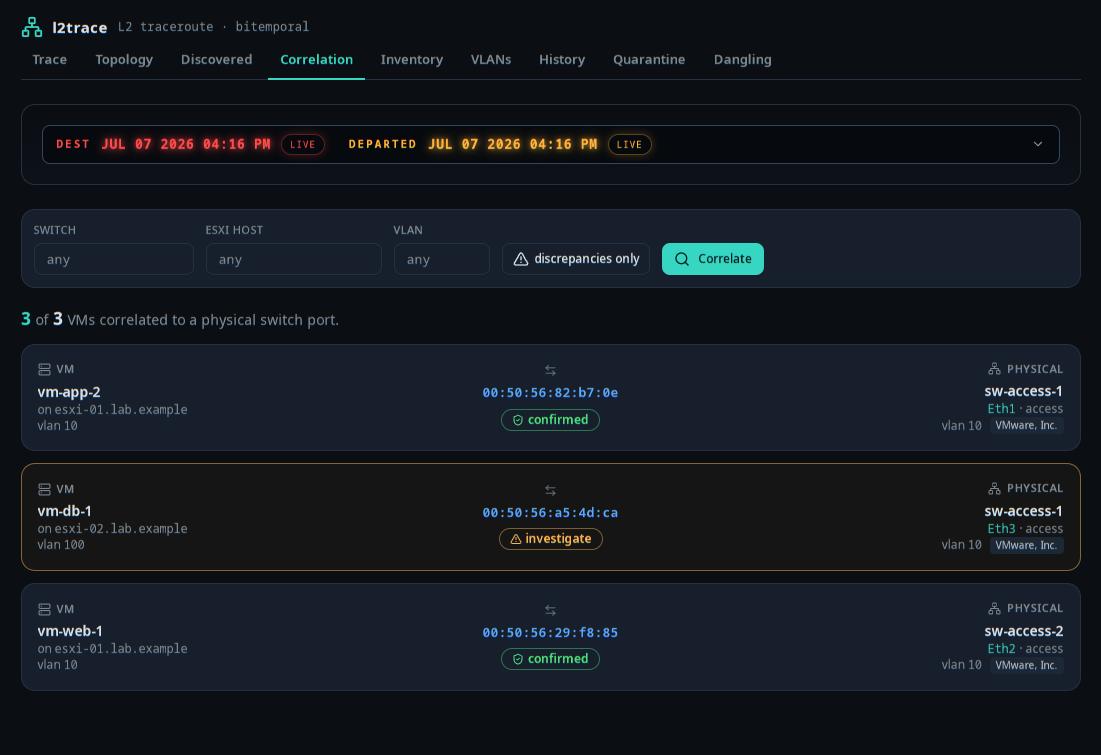Click the DEST timestamp Jul 07 2026
Viewport: 1101px width, 755px height.
(185, 144)
